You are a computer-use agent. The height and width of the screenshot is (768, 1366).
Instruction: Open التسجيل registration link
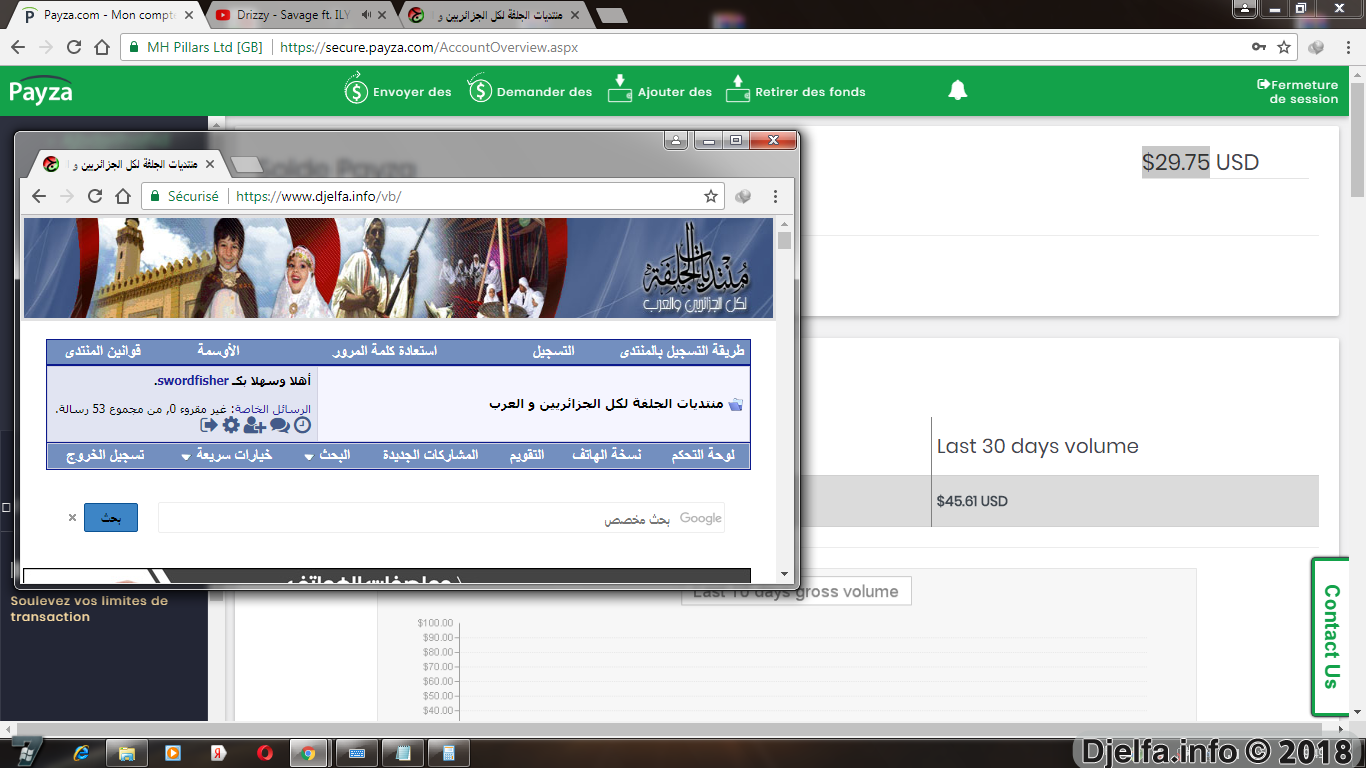[x=553, y=352]
